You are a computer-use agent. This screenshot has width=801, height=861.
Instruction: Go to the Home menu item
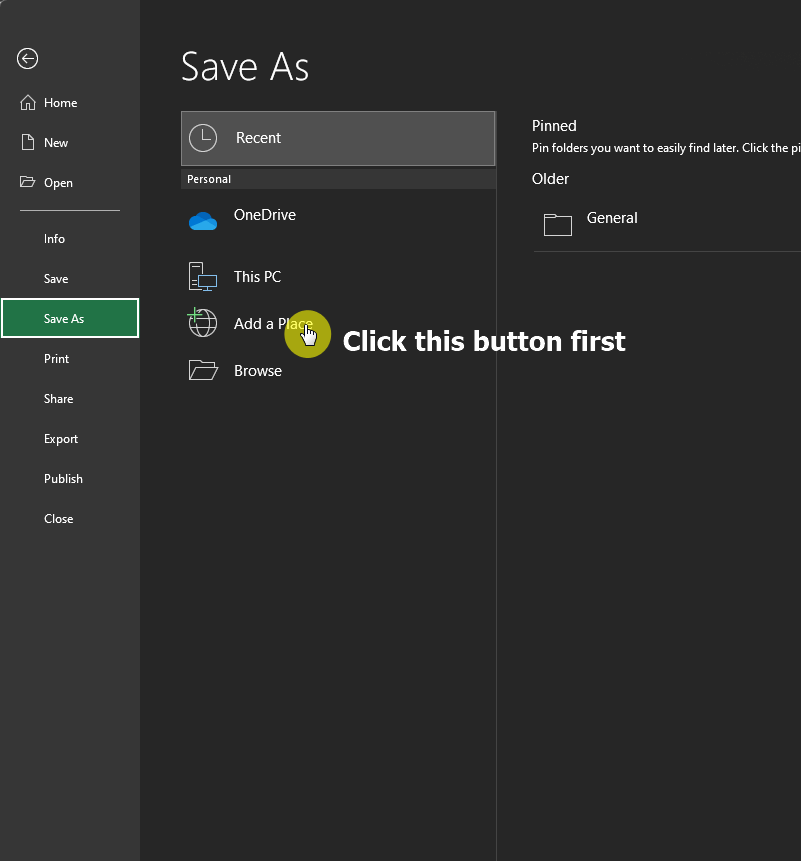(70, 103)
